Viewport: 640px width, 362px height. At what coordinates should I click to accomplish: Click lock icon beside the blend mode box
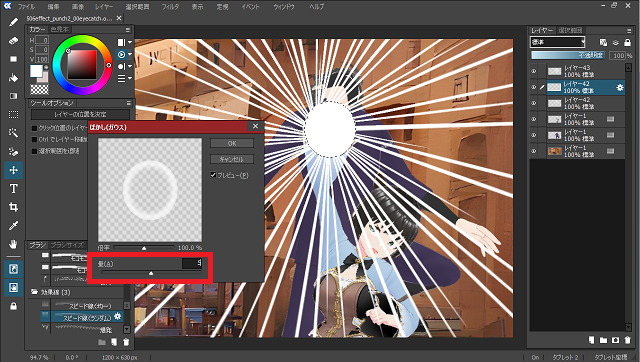click(x=627, y=42)
